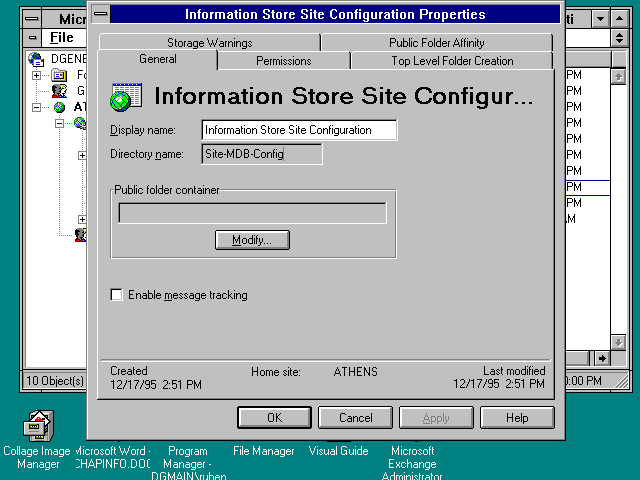Collapse the AT site tree node
Viewport: 640px width, 480px height.
click(x=36, y=107)
